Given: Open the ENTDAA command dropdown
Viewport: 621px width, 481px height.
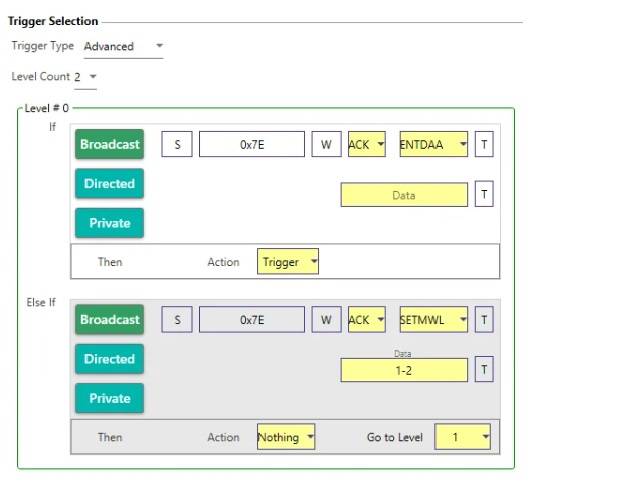Looking at the screenshot, I should [434, 144].
